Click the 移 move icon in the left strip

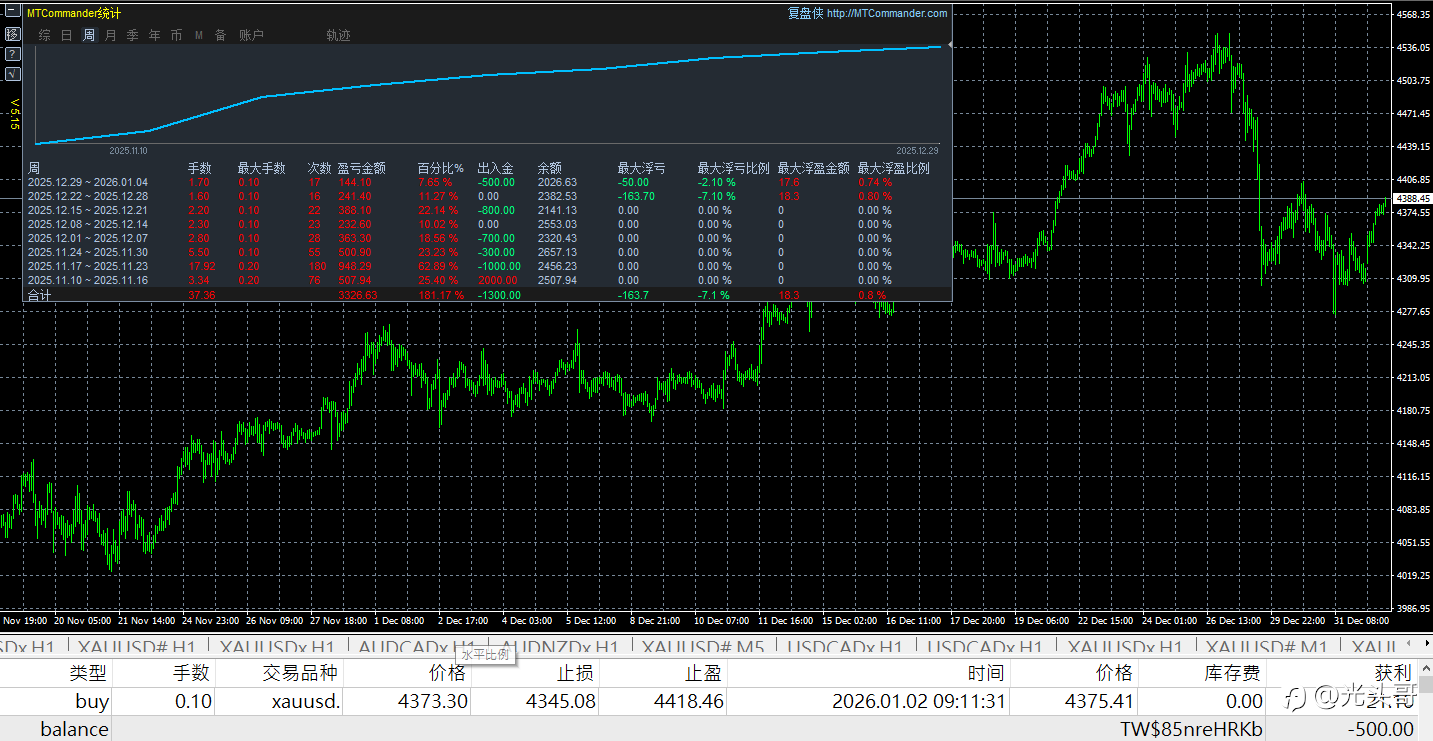[12, 34]
